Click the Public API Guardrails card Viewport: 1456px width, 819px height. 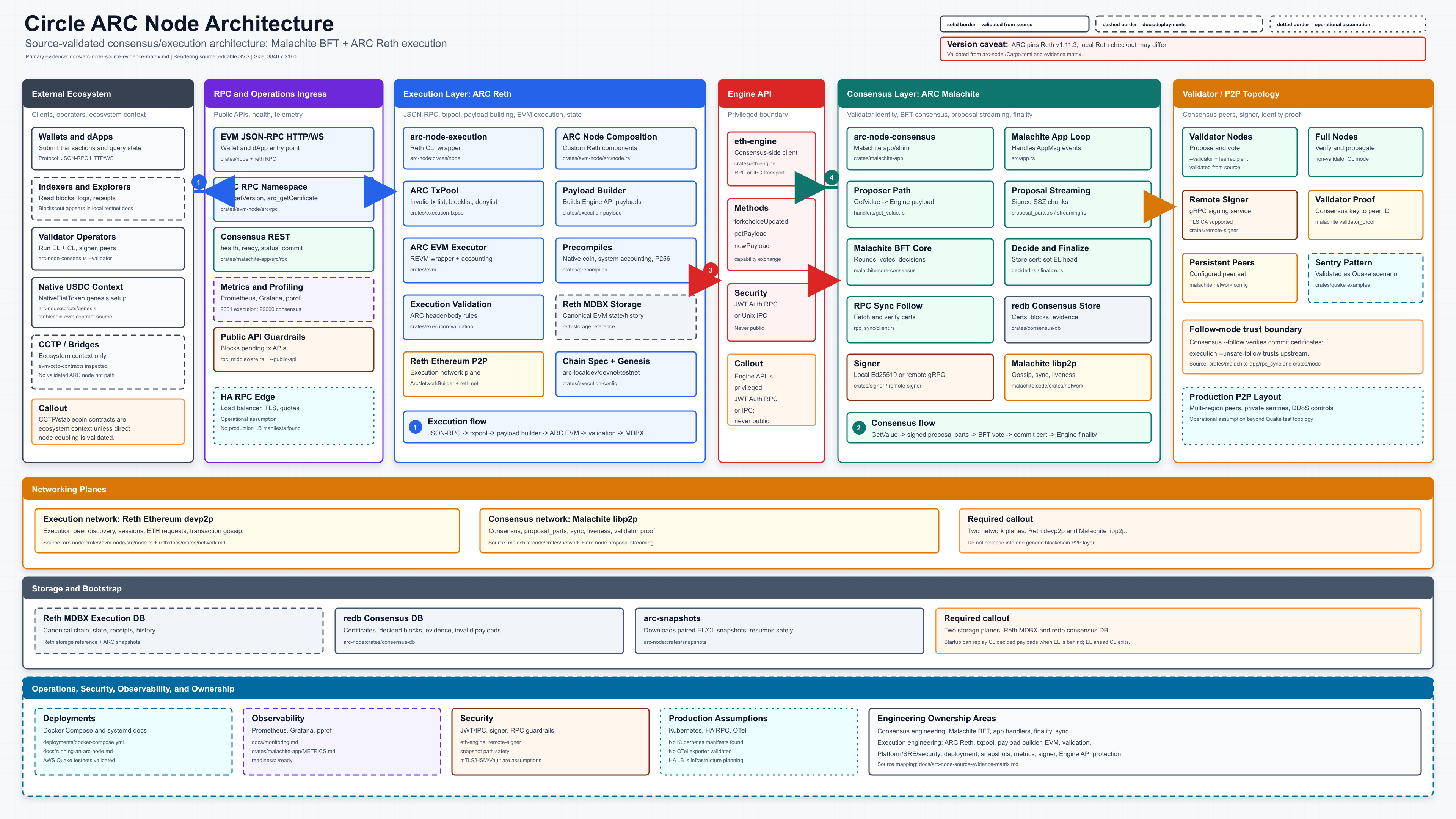click(294, 349)
